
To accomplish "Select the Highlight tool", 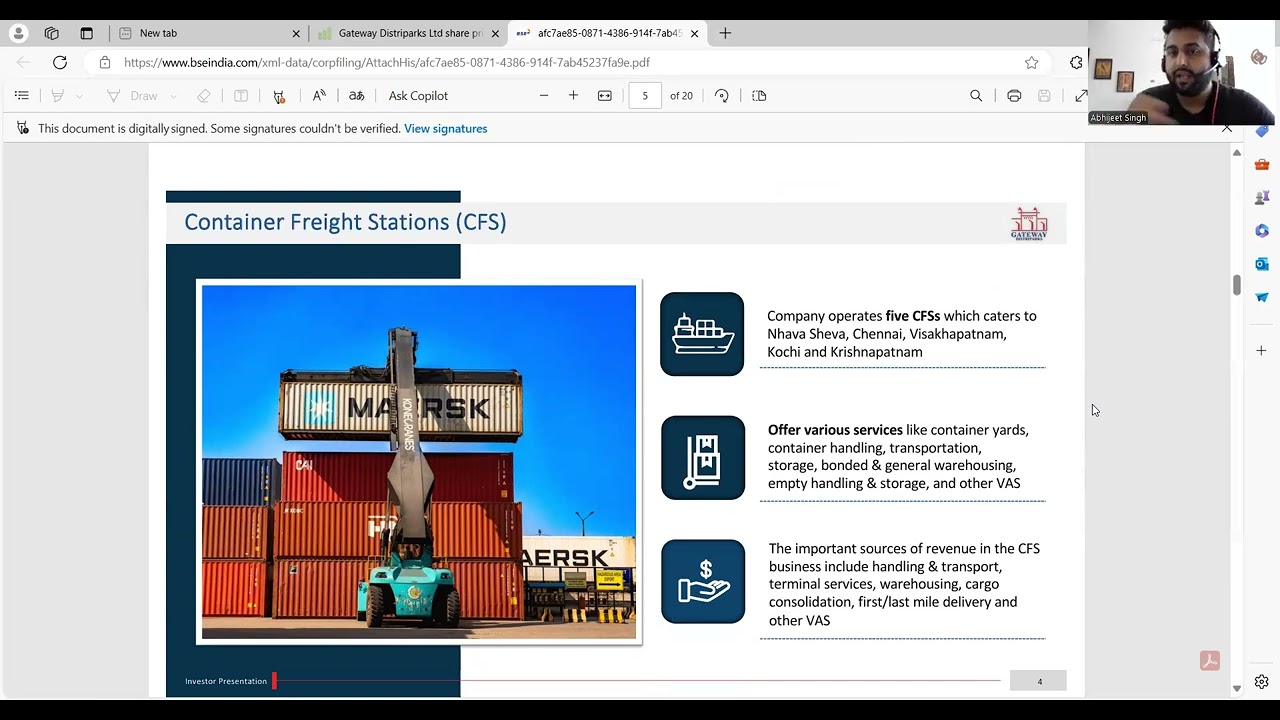I will tap(58, 96).
